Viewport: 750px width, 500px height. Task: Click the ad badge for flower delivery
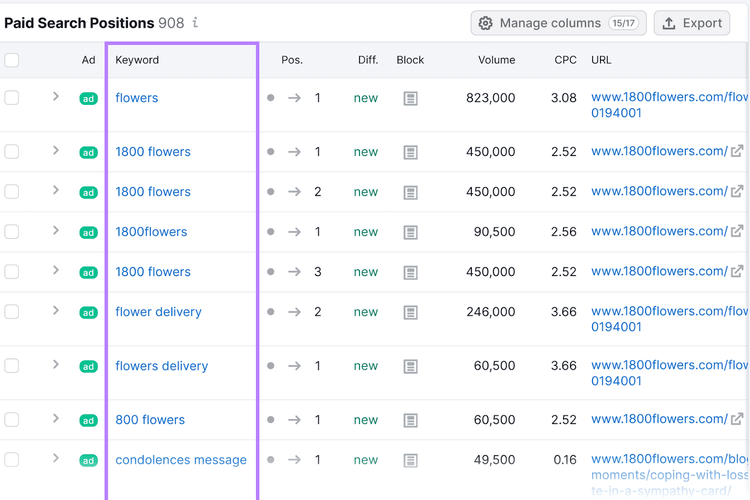coord(88,312)
